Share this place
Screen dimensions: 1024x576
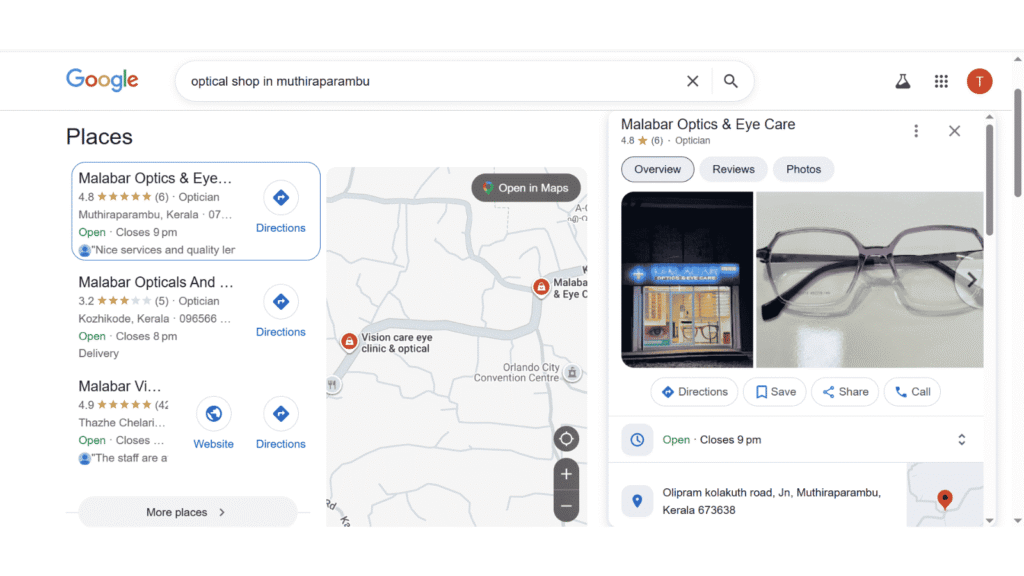coord(845,392)
